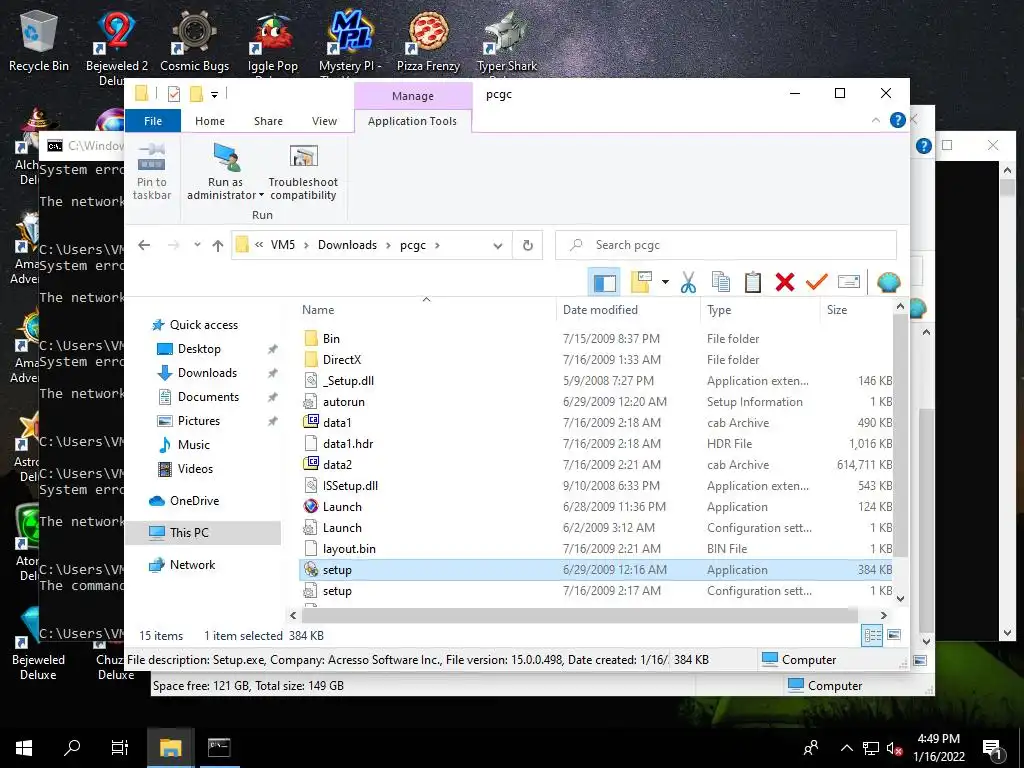Select the Mystery PI desktop shortcut
Screen dimensions: 1024x768
tap(350, 40)
